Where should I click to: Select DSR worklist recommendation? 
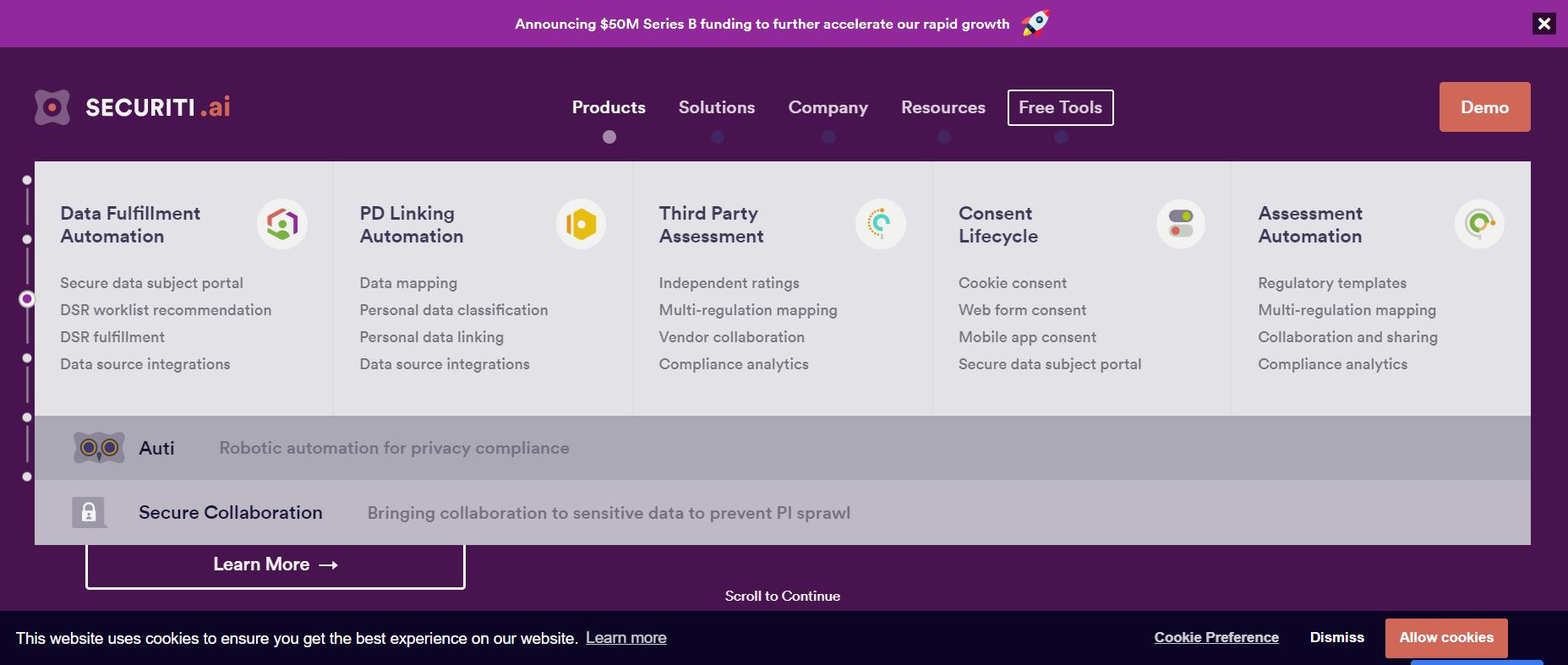(x=166, y=310)
